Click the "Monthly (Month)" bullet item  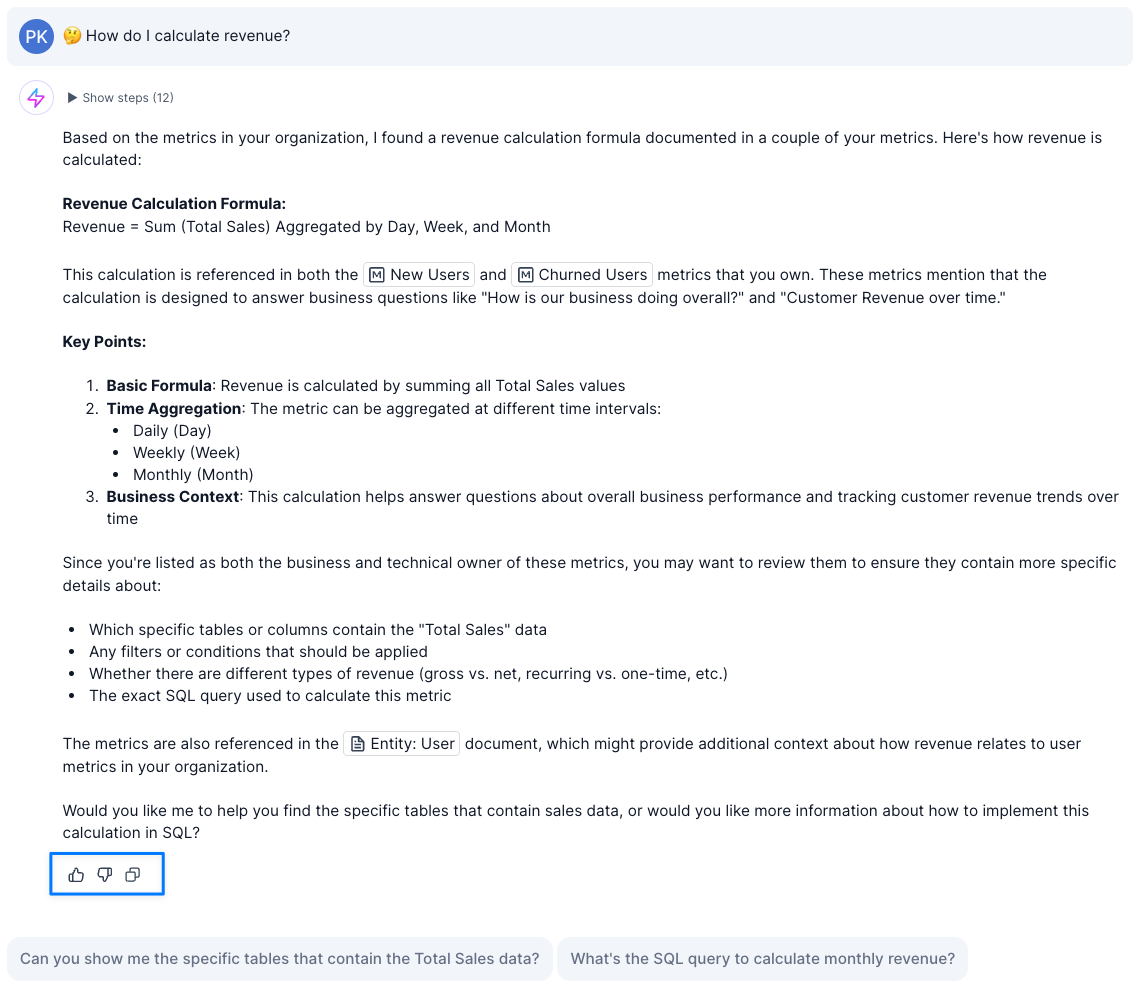click(x=193, y=475)
